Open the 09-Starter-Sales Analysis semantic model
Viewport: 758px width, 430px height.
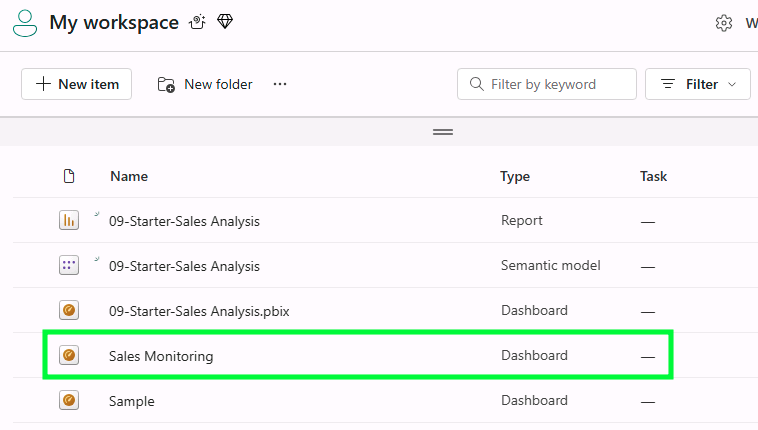click(x=184, y=266)
